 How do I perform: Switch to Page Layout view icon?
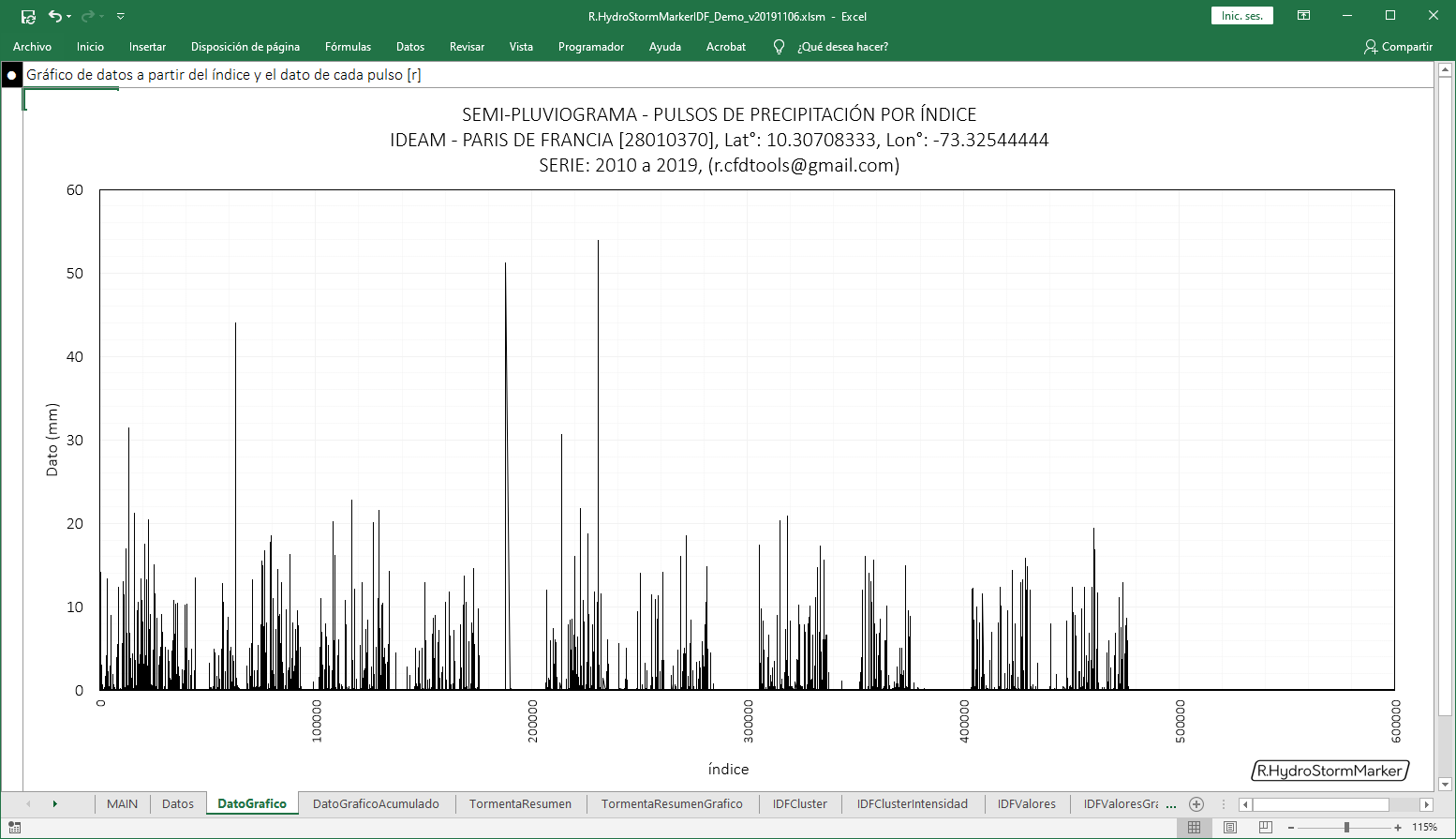(x=1230, y=827)
